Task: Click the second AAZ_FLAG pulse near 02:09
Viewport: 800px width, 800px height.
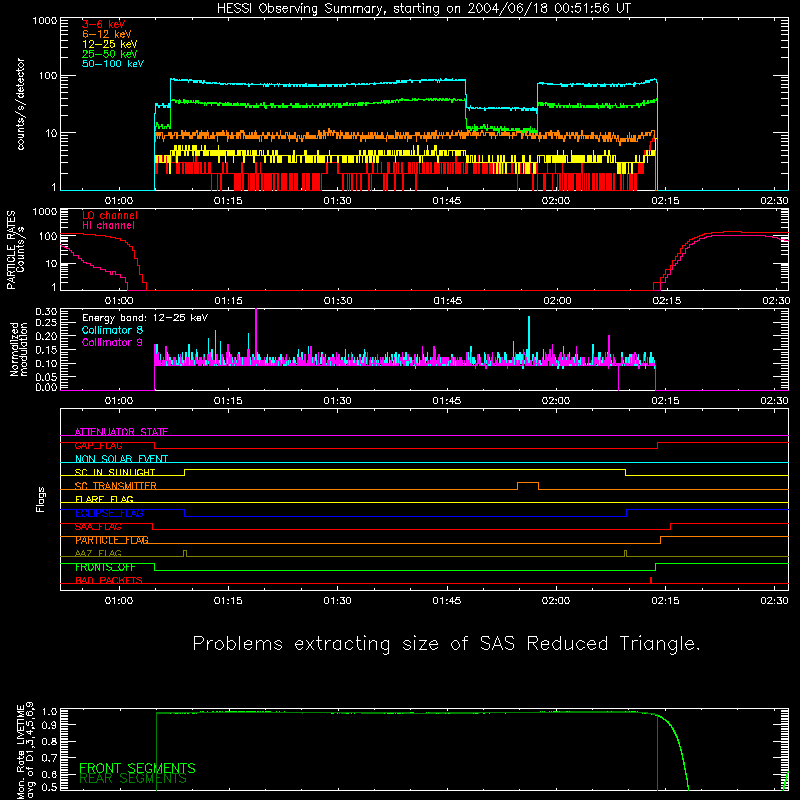Action: [x=626, y=553]
